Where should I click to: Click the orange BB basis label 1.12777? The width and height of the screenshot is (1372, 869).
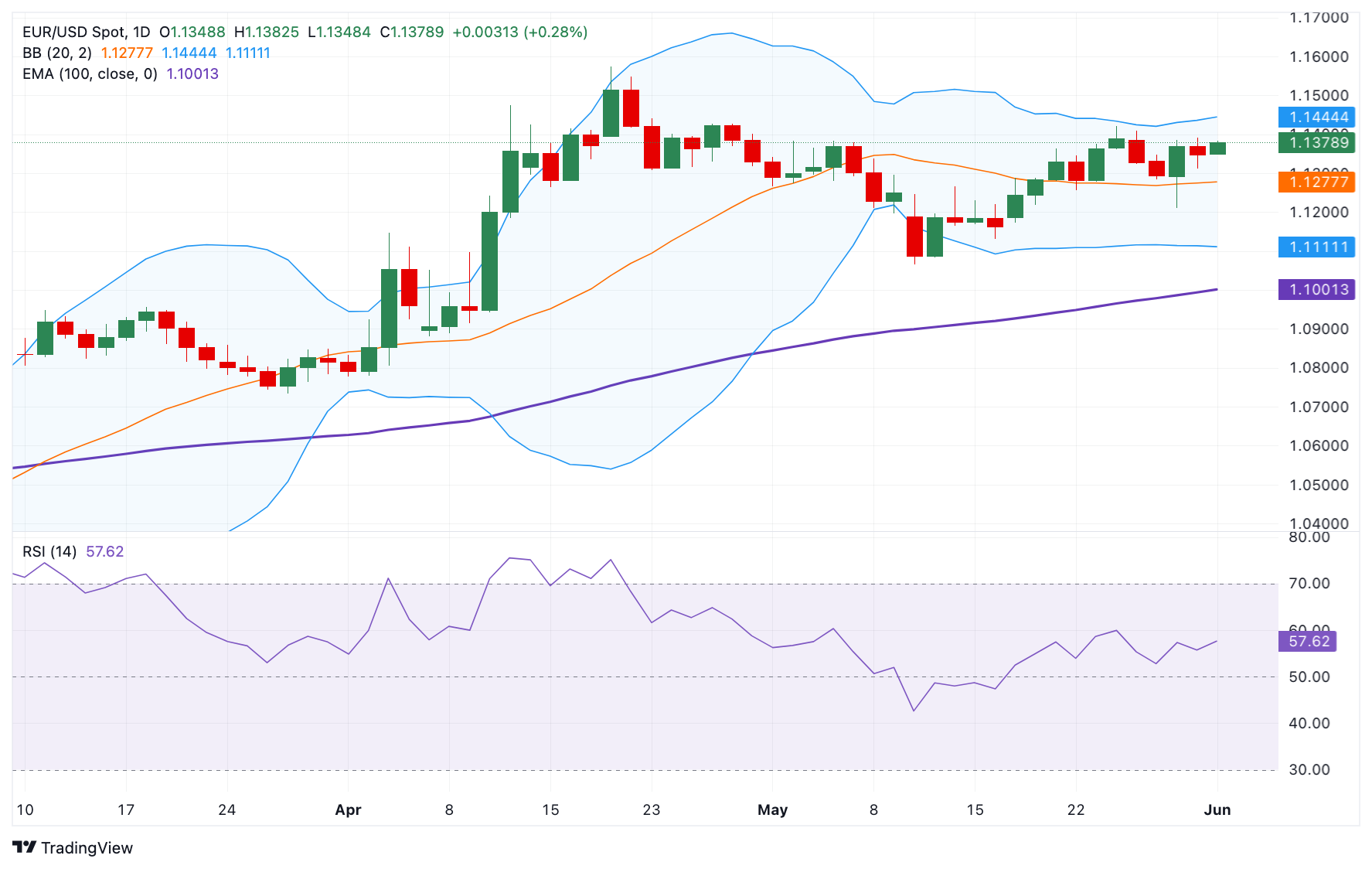(1316, 182)
